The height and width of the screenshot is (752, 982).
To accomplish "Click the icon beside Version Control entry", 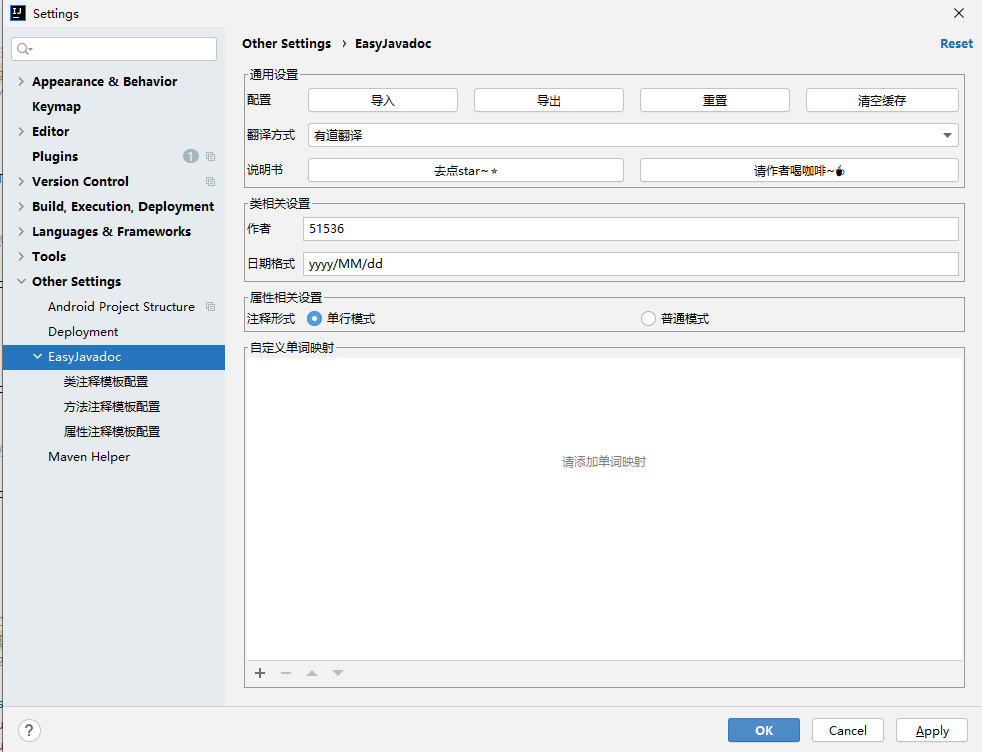I will (x=210, y=181).
